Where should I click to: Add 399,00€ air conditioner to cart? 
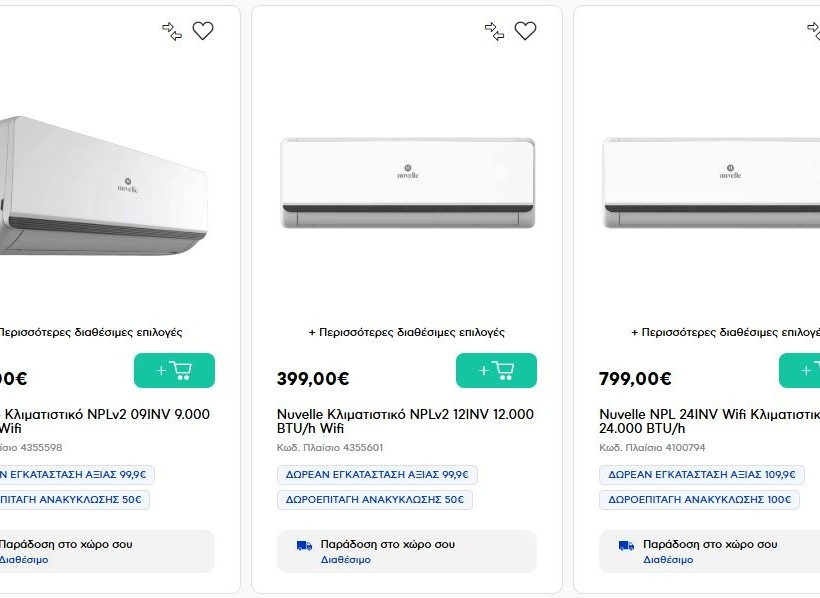496,371
